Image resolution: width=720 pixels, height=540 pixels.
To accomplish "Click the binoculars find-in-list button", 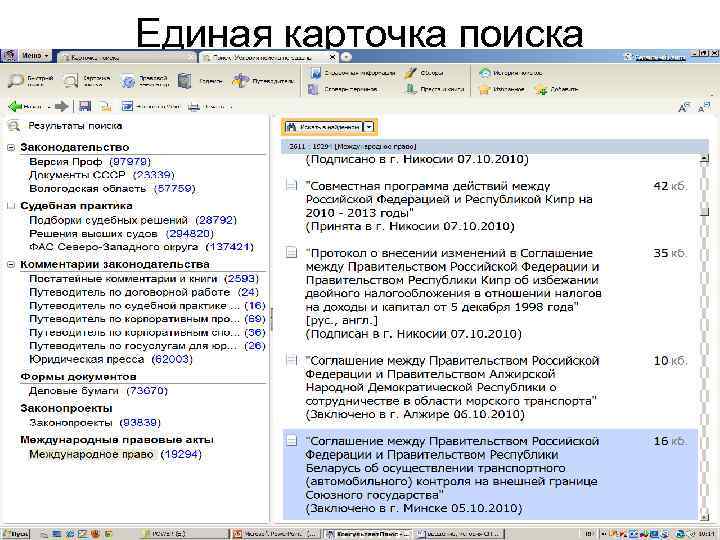I will [322, 127].
